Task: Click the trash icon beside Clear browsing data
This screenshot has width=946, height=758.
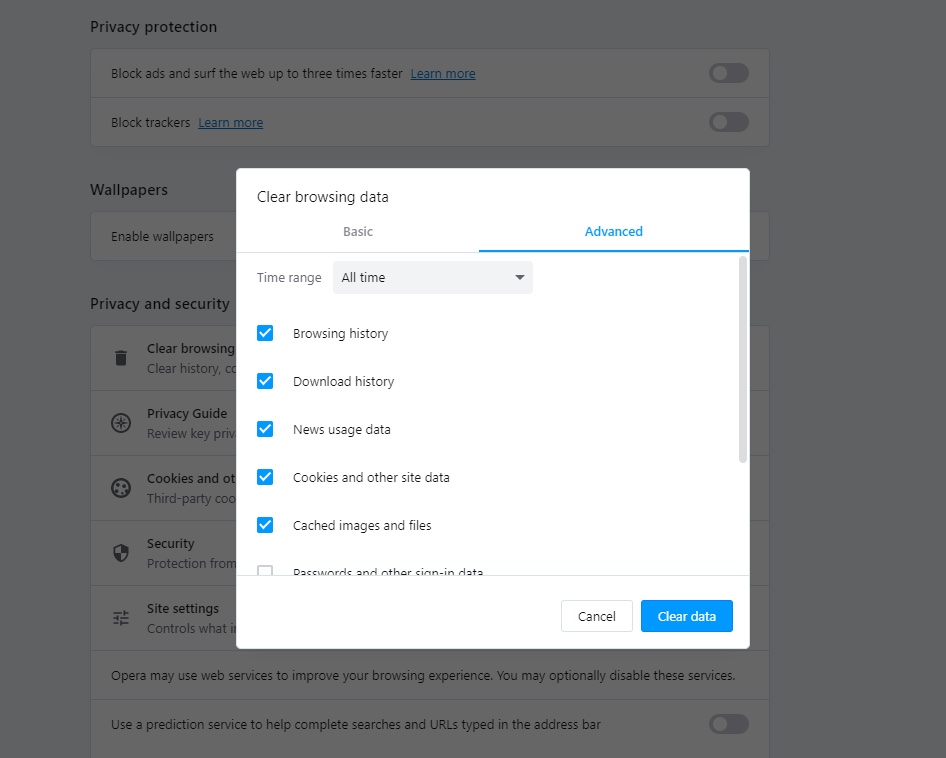Action: tap(121, 358)
